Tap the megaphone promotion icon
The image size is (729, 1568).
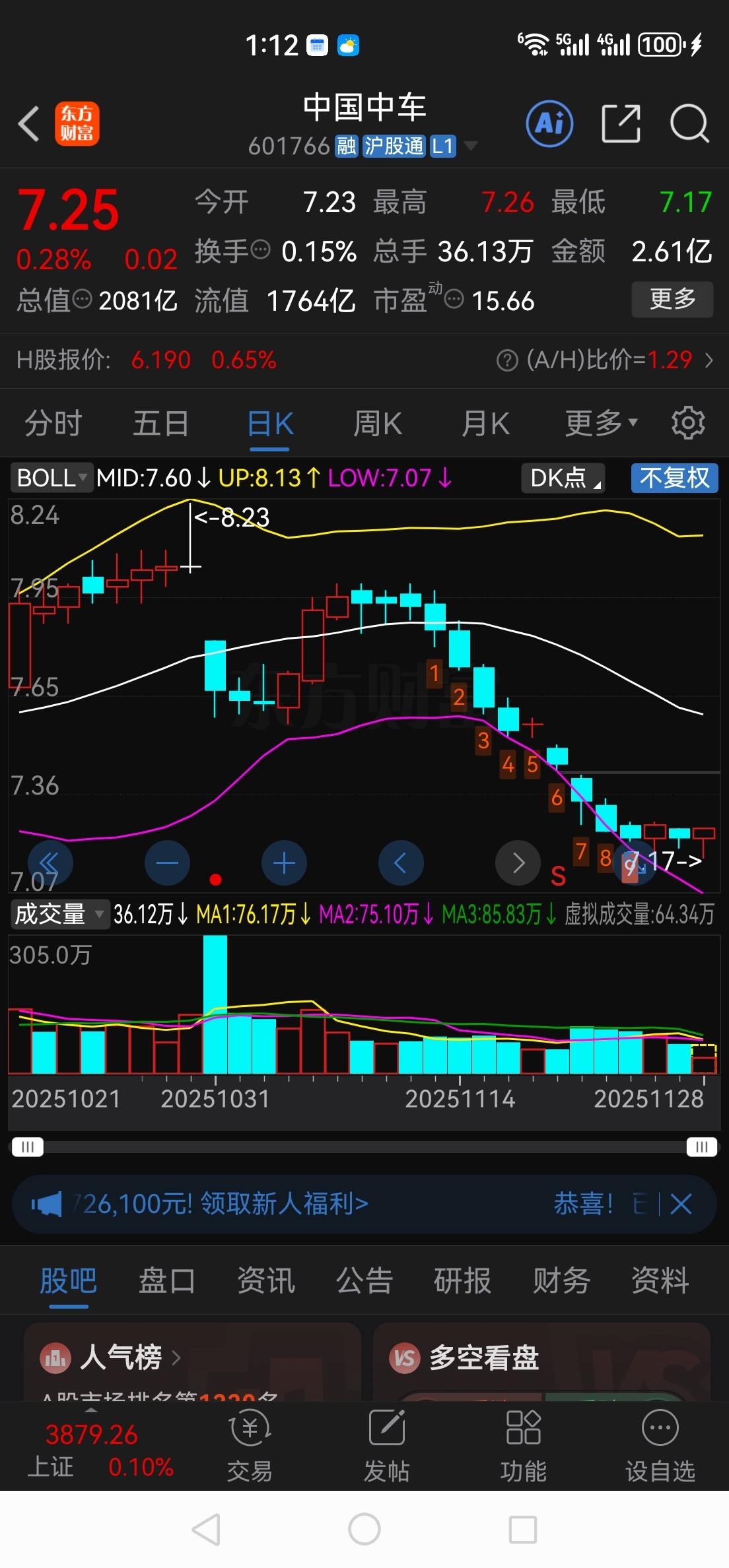tap(46, 1204)
